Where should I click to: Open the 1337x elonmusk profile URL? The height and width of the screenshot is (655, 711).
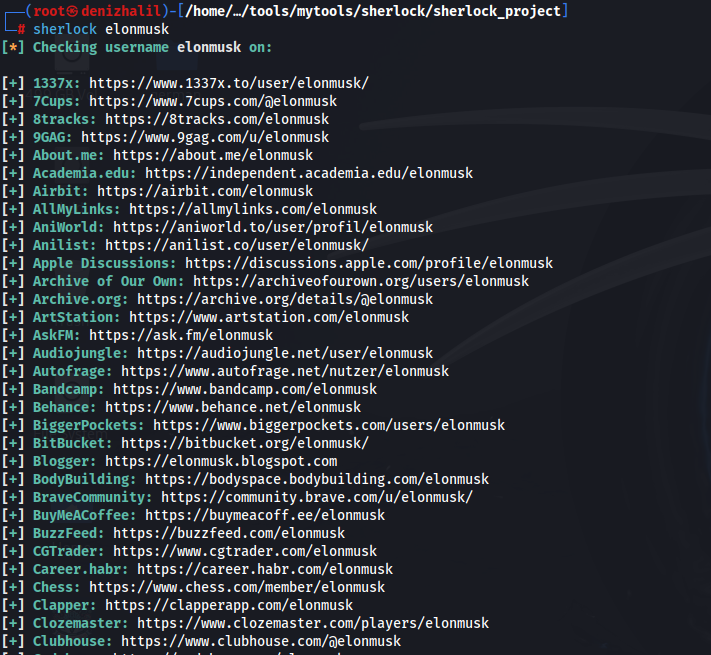229,83
